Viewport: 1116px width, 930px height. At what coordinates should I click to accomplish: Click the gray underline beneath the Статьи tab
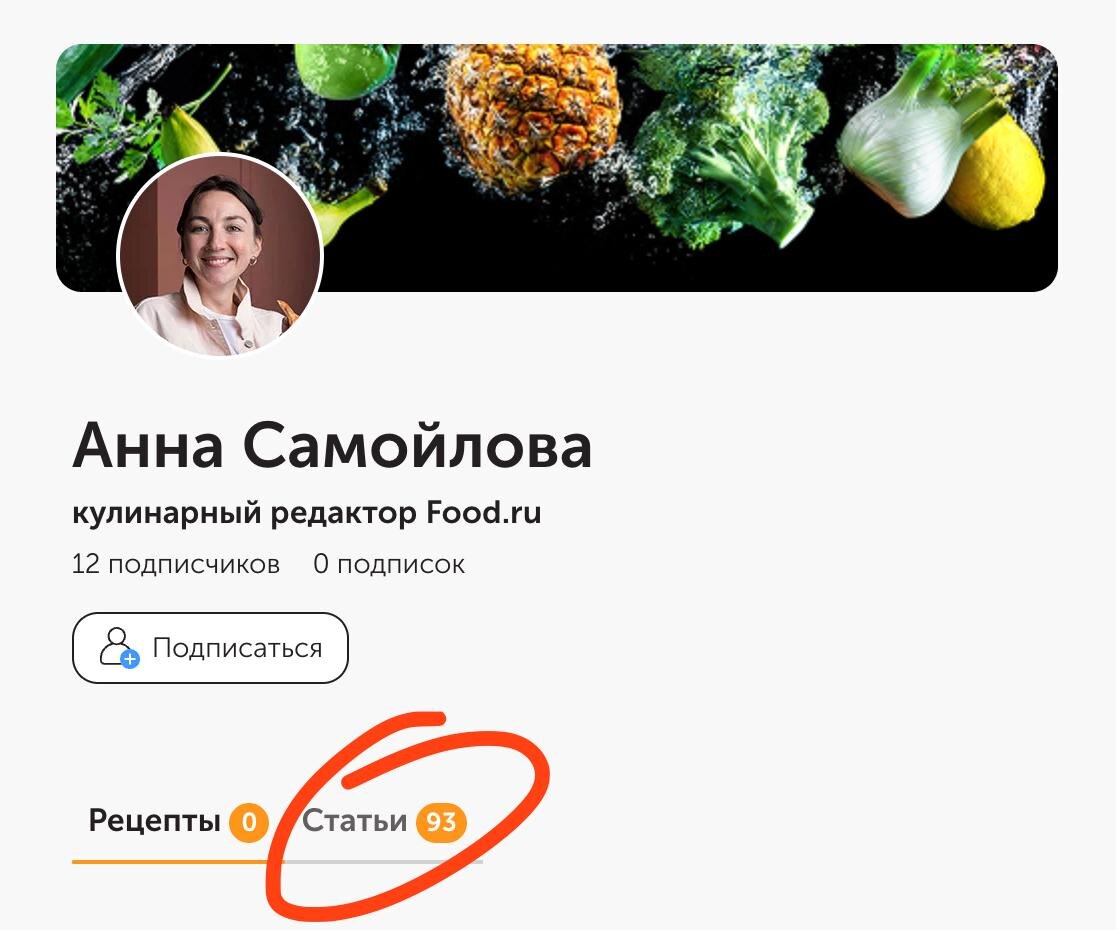point(384,862)
